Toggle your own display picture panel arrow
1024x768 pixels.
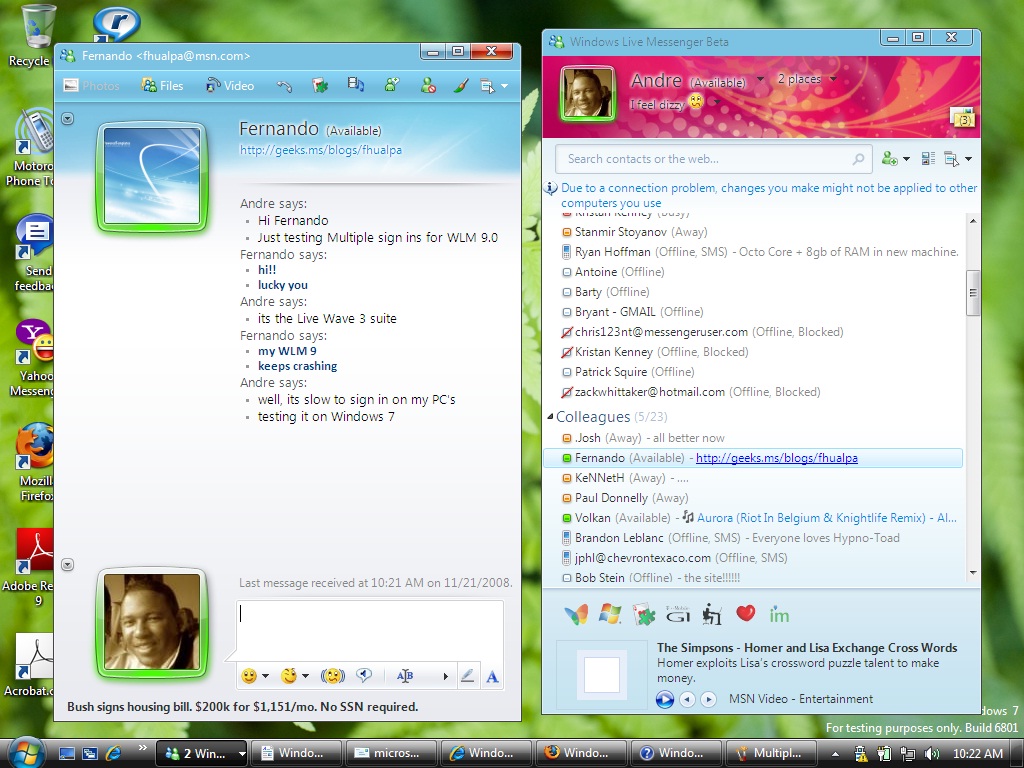pyautogui.click(x=67, y=564)
